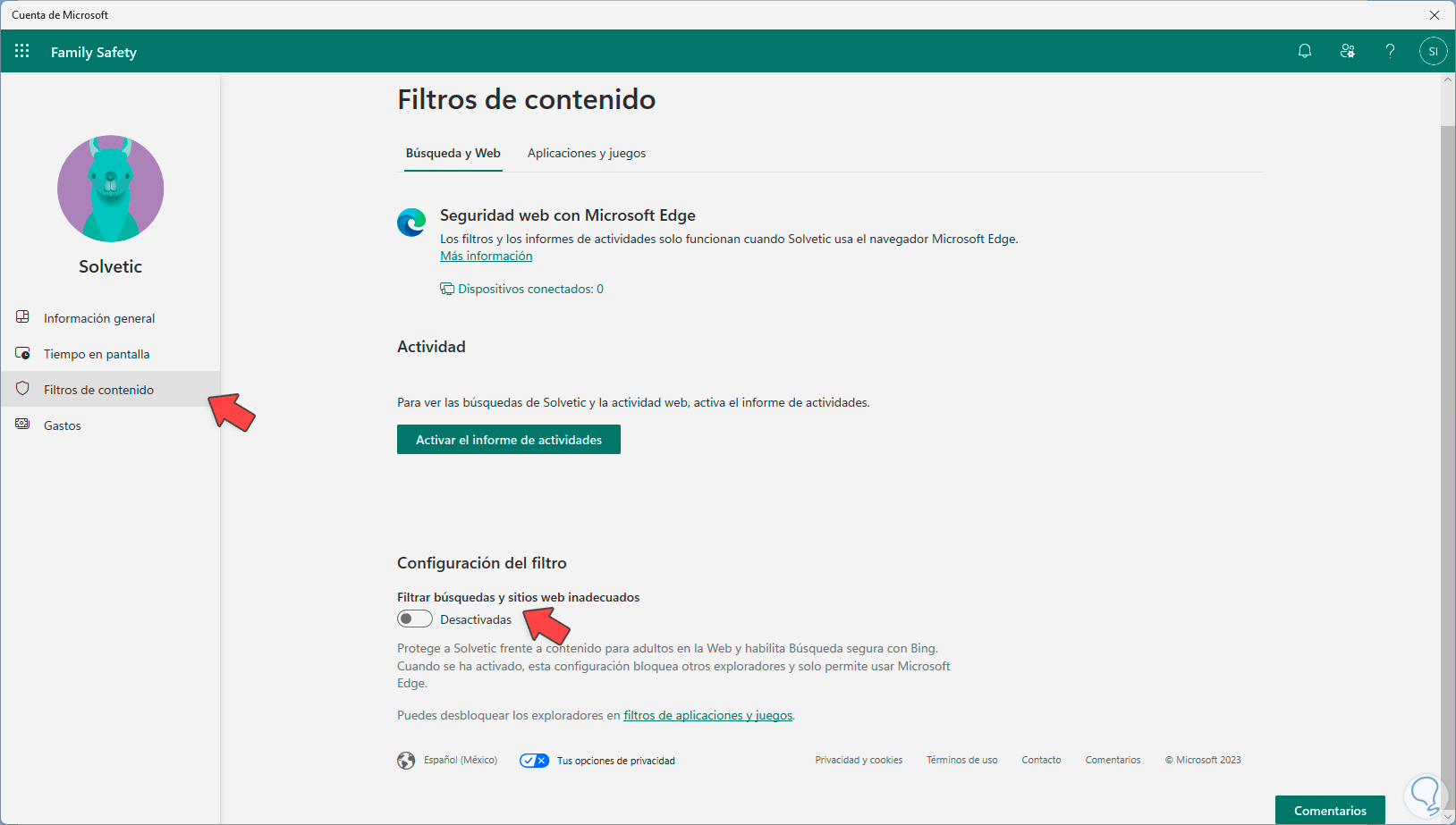The image size is (1456, 825).
Task: Click the connected devices icon
Action: (x=447, y=289)
